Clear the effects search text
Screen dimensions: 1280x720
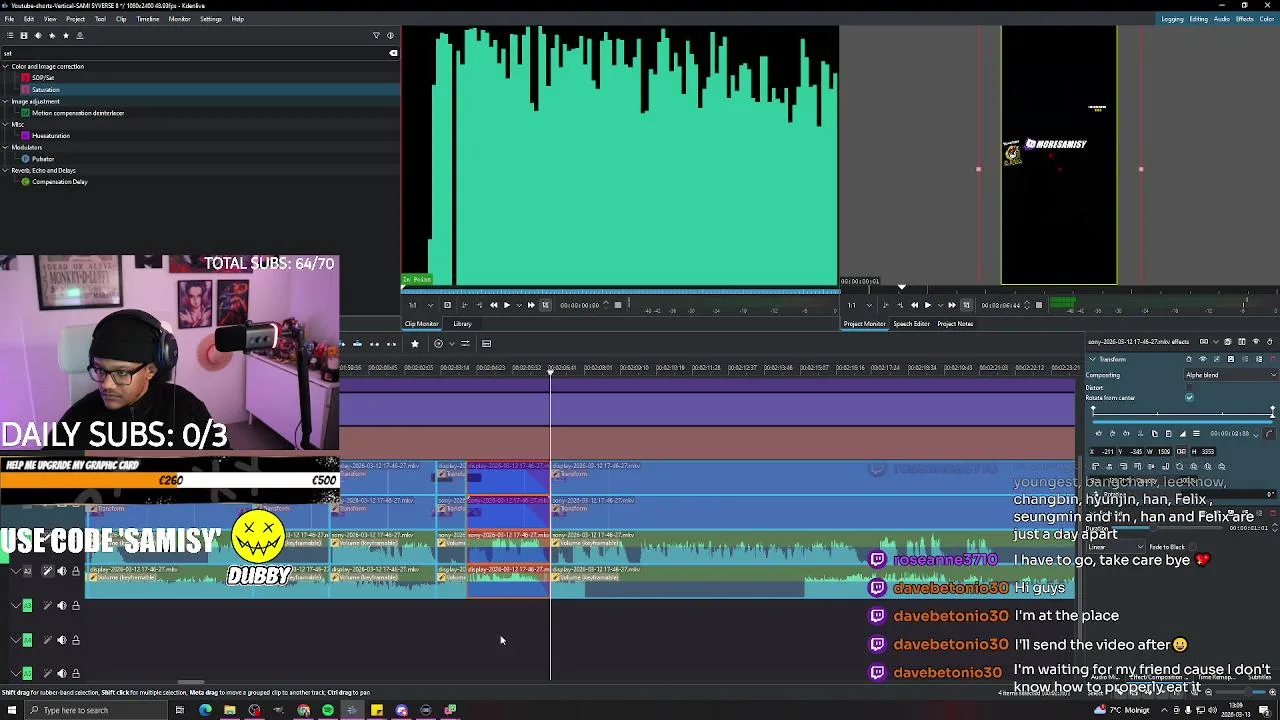[x=393, y=53]
